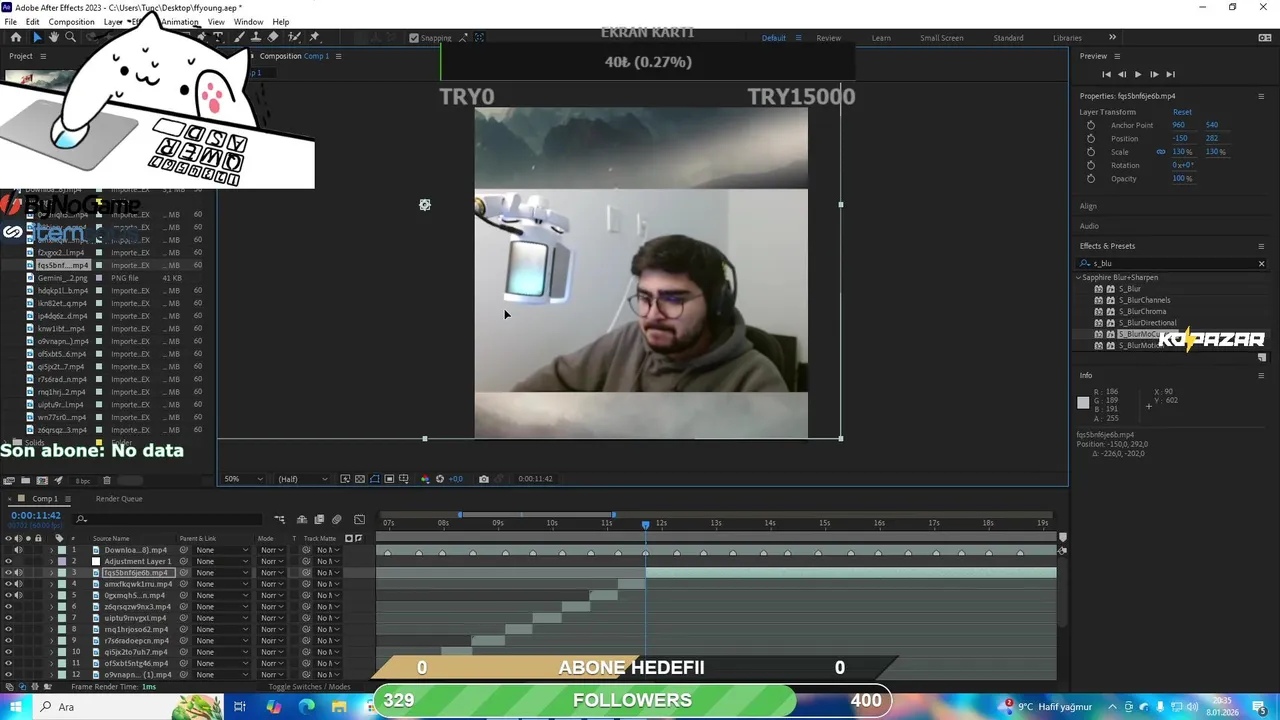This screenshot has width=1280, height=720.
Task: Select the Clone Stamp tool
Action: pyautogui.click(x=256, y=37)
